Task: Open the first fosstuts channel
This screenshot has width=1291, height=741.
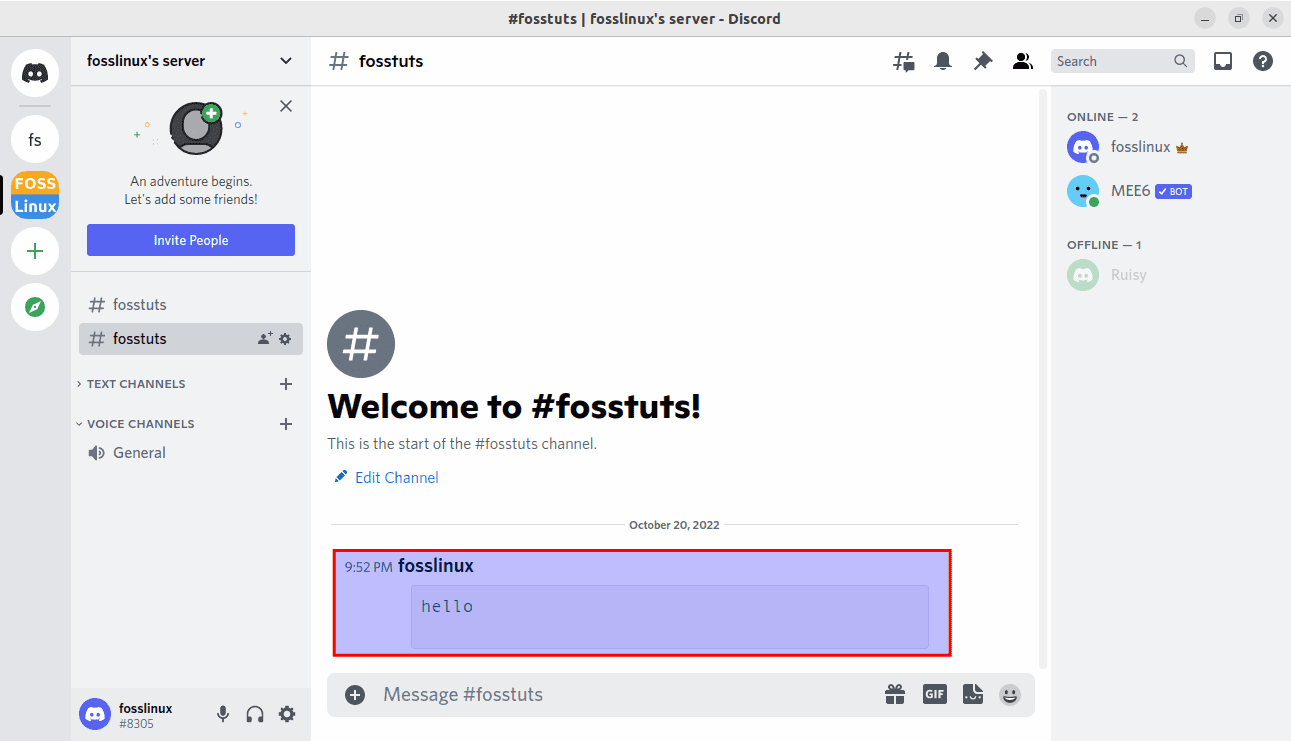Action: pyautogui.click(x=190, y=305)
